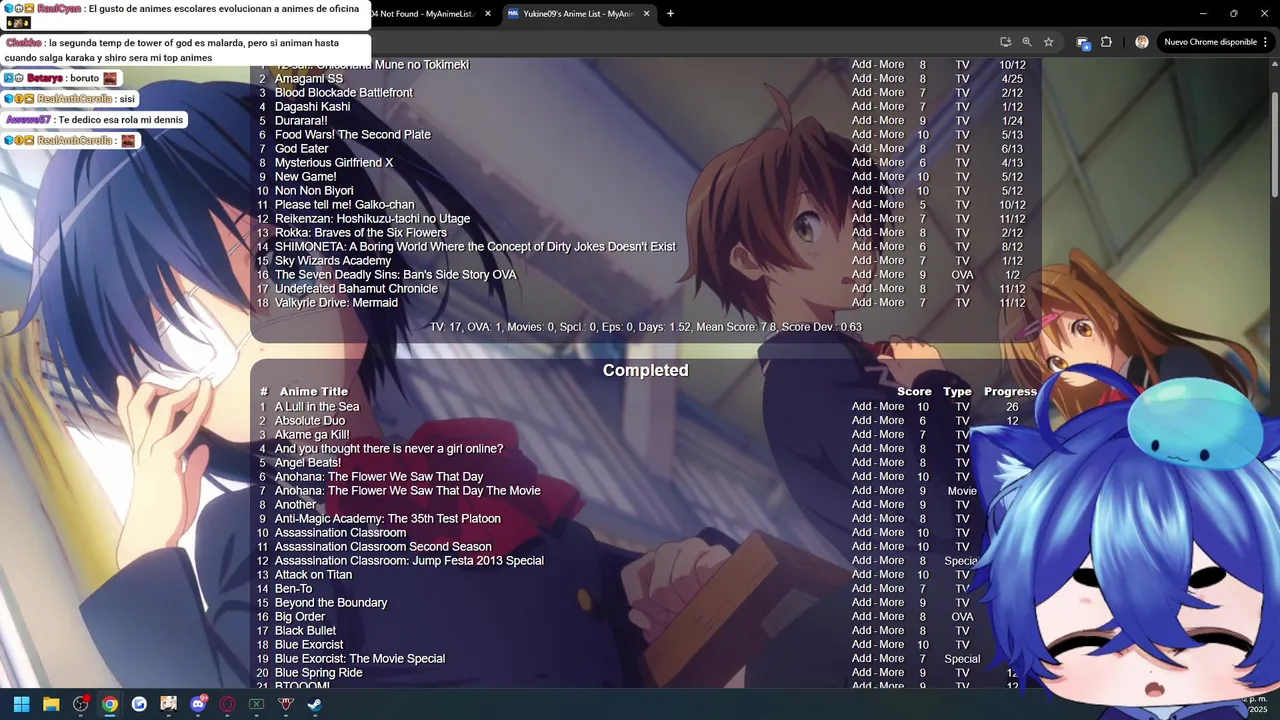Image resolution: width=1280 pixels, height=720 pixels.
Task: Click the 1/24 progress for Durarara!!
Action: (x=1012, y=121)
